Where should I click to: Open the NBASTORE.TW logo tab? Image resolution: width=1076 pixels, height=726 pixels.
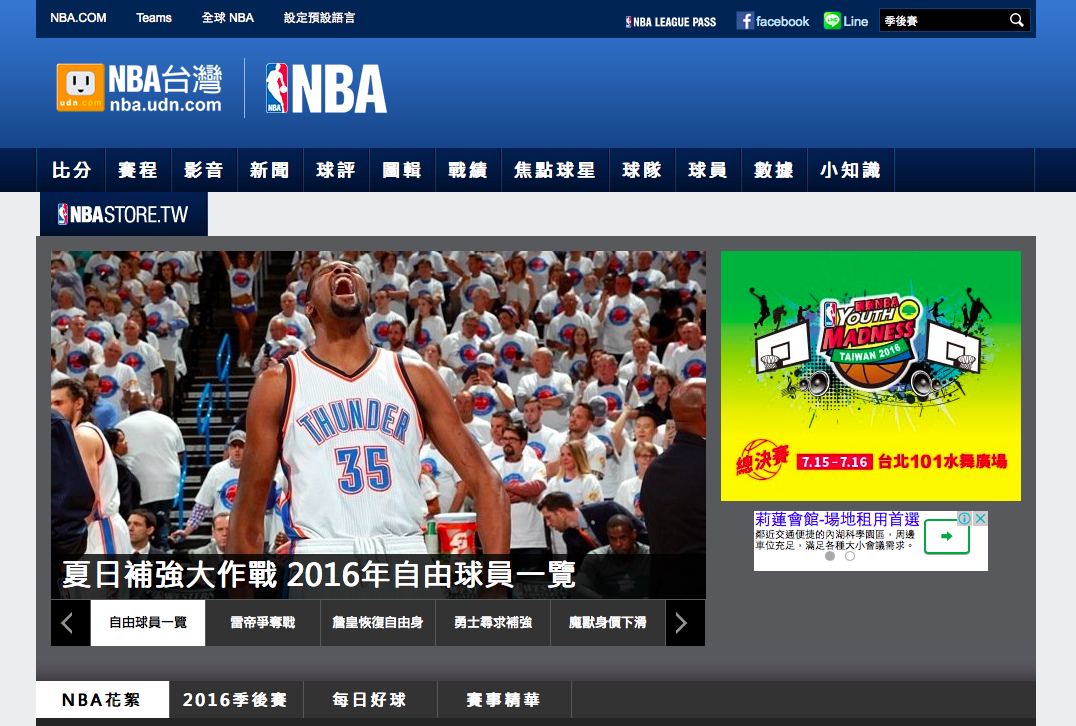(124, 214)
